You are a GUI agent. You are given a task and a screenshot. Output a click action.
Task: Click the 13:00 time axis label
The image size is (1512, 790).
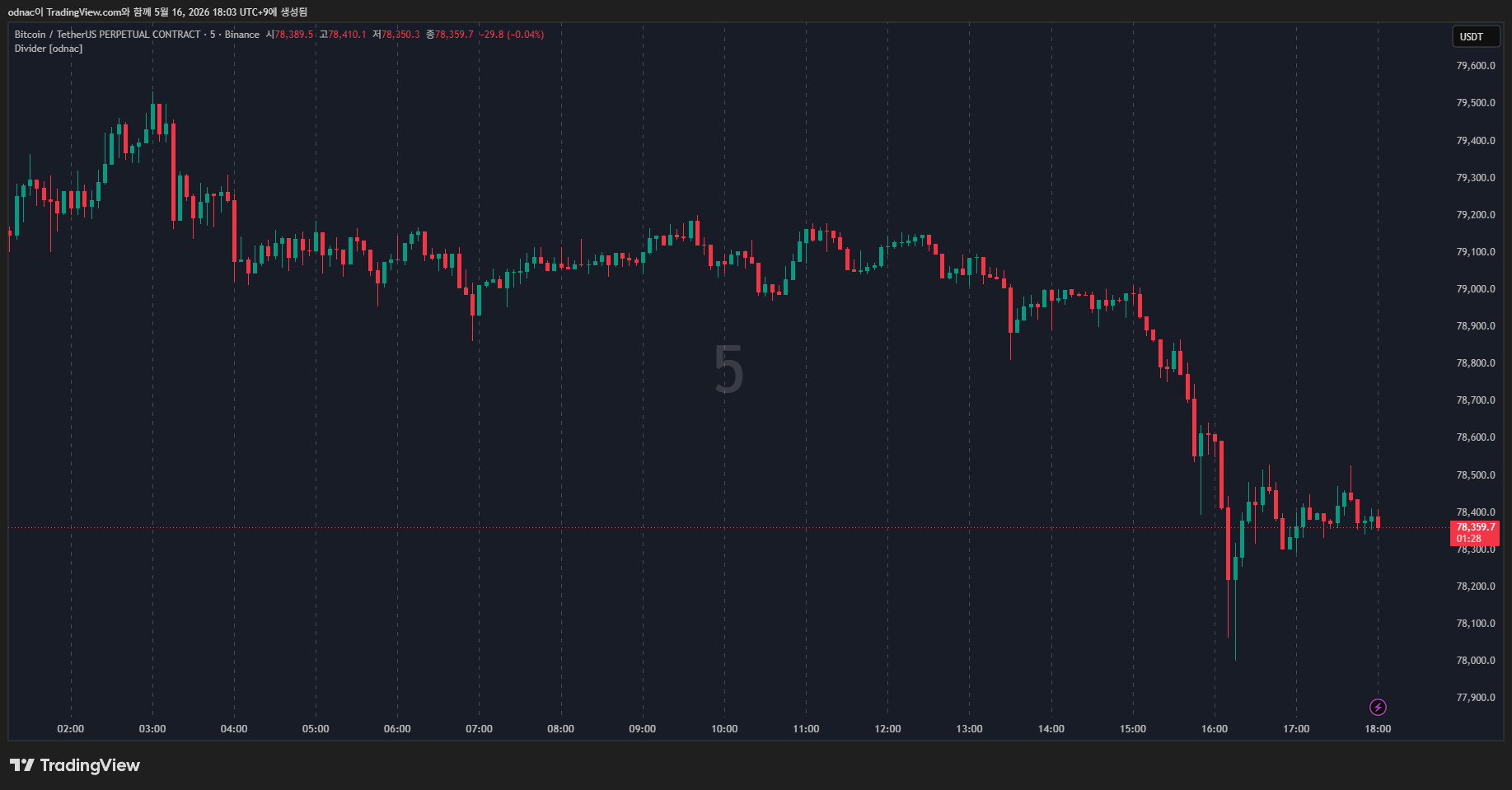[x=969, y=729]
